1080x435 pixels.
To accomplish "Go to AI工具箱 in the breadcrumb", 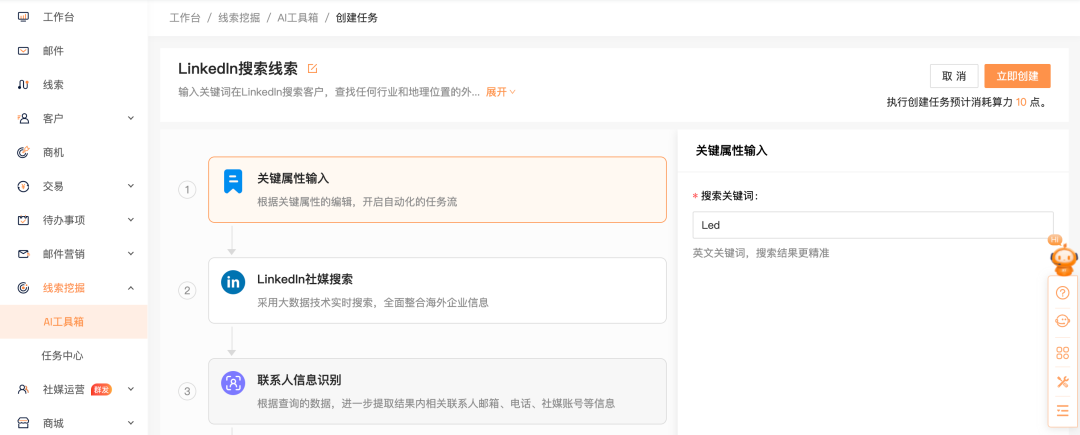I will [x=299, y=18].
